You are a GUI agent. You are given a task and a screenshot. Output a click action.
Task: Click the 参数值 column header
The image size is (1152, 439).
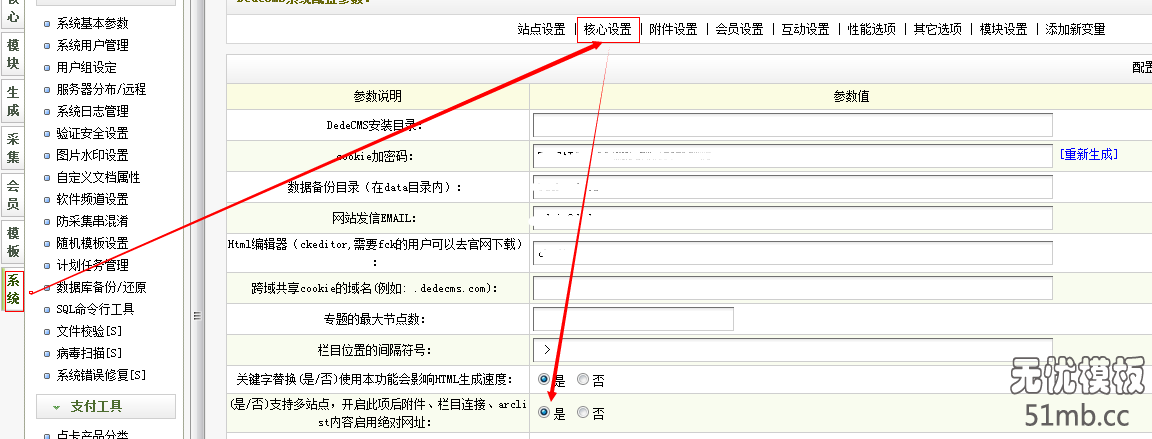pyautogui.click(x=852, y=97)
